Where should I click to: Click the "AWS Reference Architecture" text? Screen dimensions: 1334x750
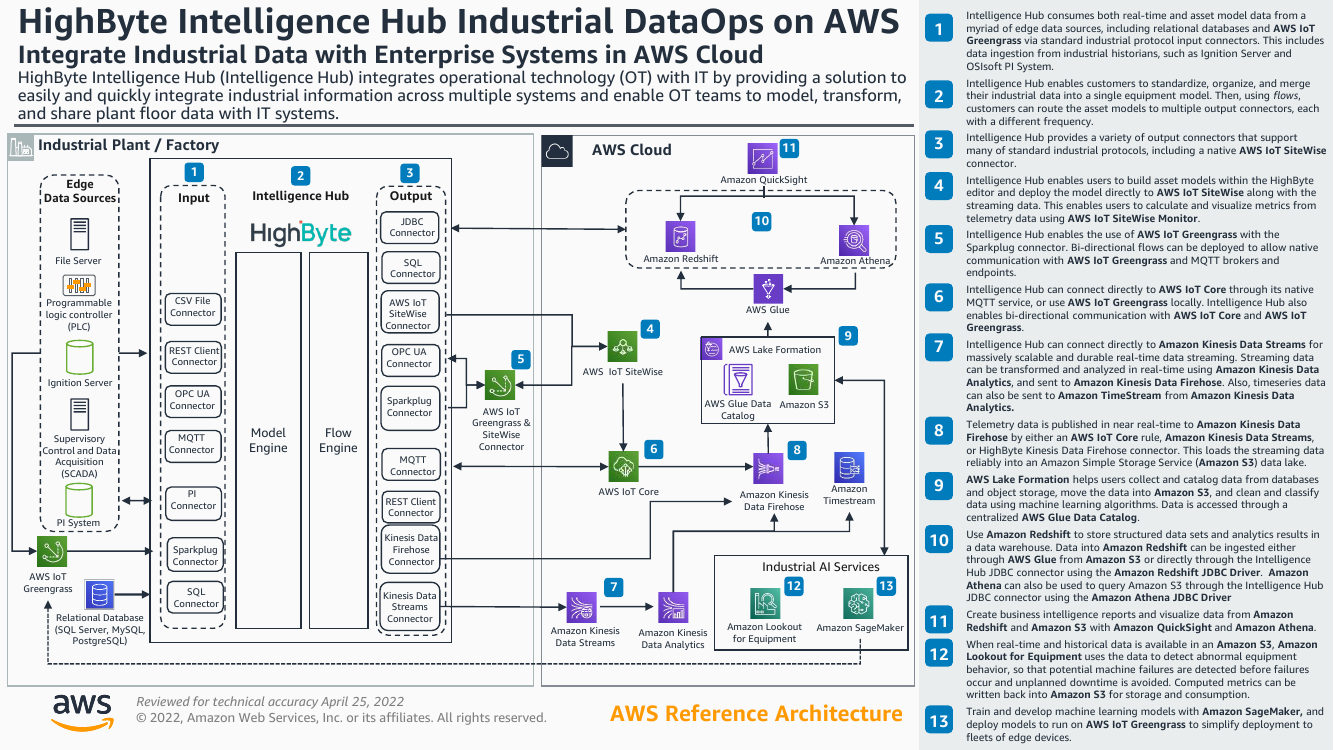pyautogui.click(x=756, y=714)
